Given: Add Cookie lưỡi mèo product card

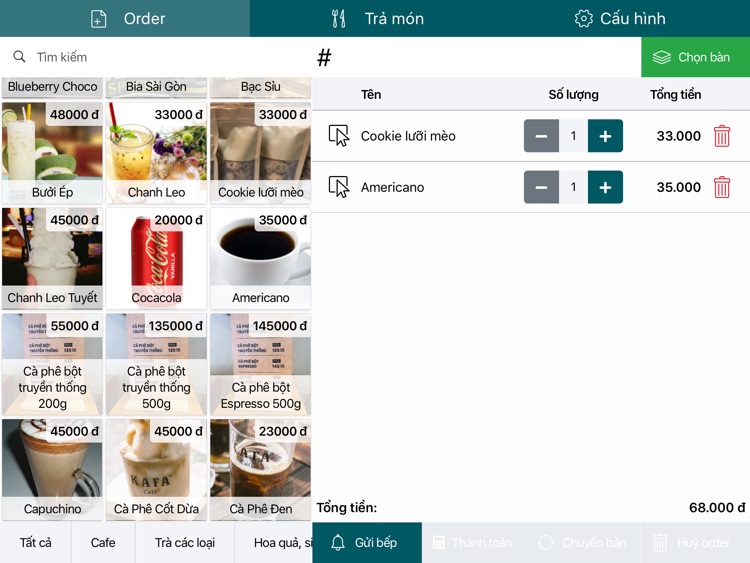Looking at the screenshot, I should coord(261,153).
